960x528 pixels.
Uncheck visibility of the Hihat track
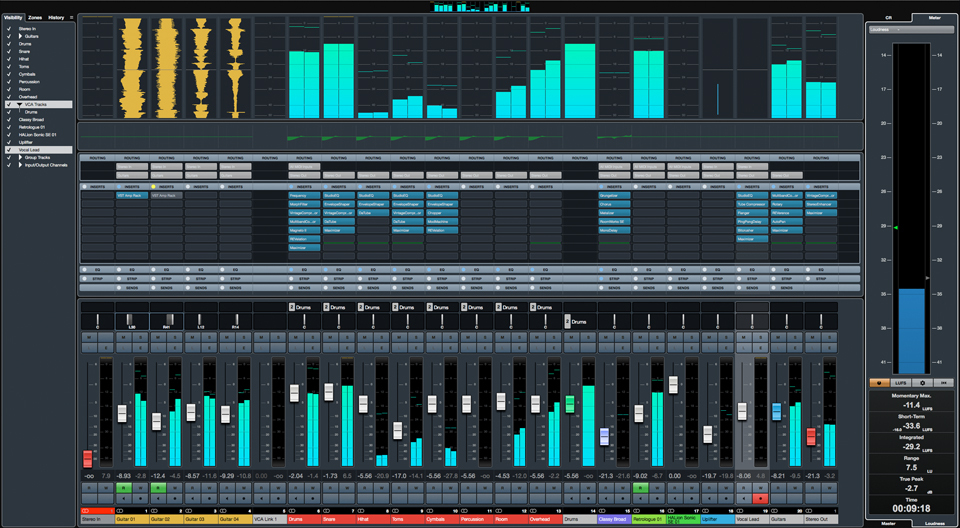click(x=8, y=59)
